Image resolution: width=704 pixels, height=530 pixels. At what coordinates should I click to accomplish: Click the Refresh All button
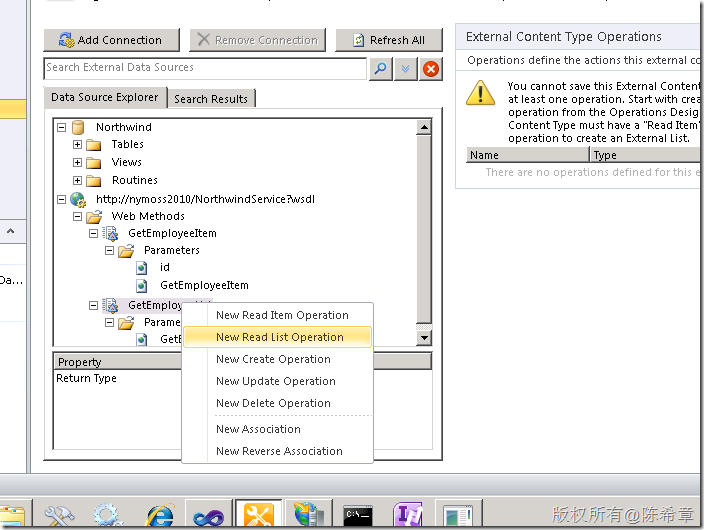coord(389,40)
